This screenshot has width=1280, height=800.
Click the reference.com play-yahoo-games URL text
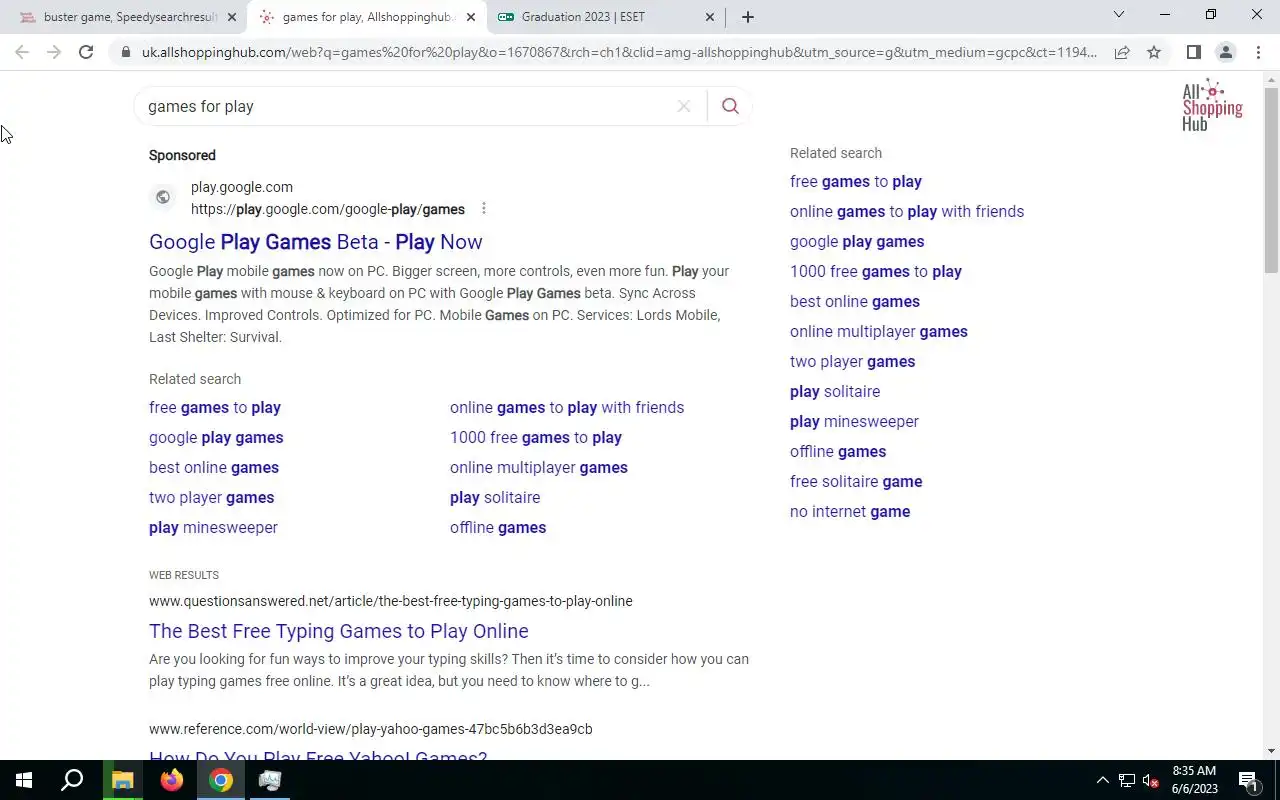tap(371, 729)
